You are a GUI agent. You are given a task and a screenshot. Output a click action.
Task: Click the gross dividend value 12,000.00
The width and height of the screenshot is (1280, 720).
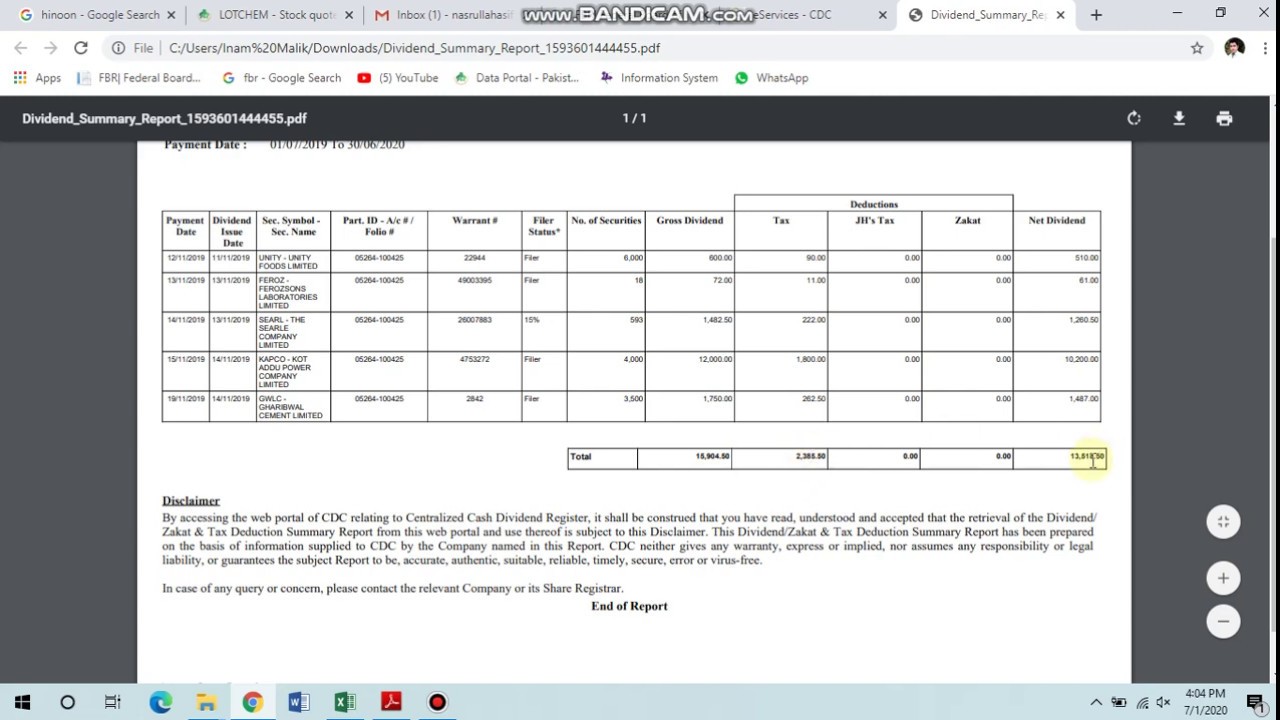pos(715,359)
